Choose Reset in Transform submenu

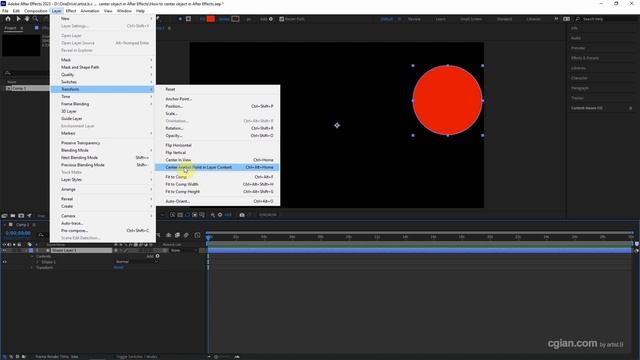pos(217,89)
